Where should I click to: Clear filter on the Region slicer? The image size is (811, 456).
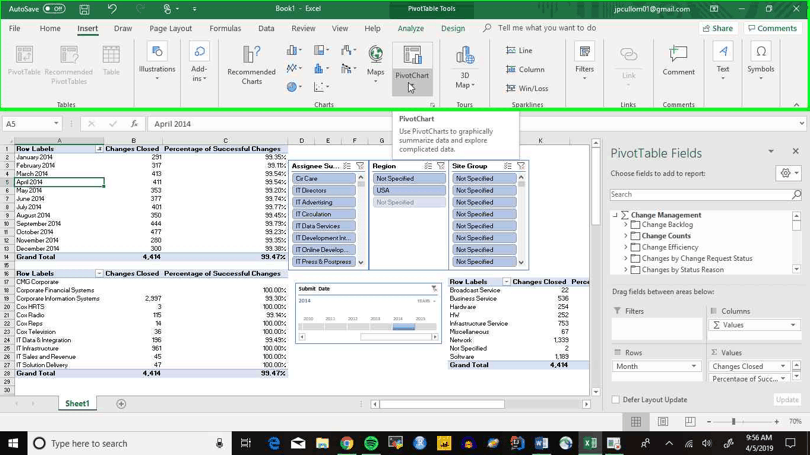click(x=441, y=166)
